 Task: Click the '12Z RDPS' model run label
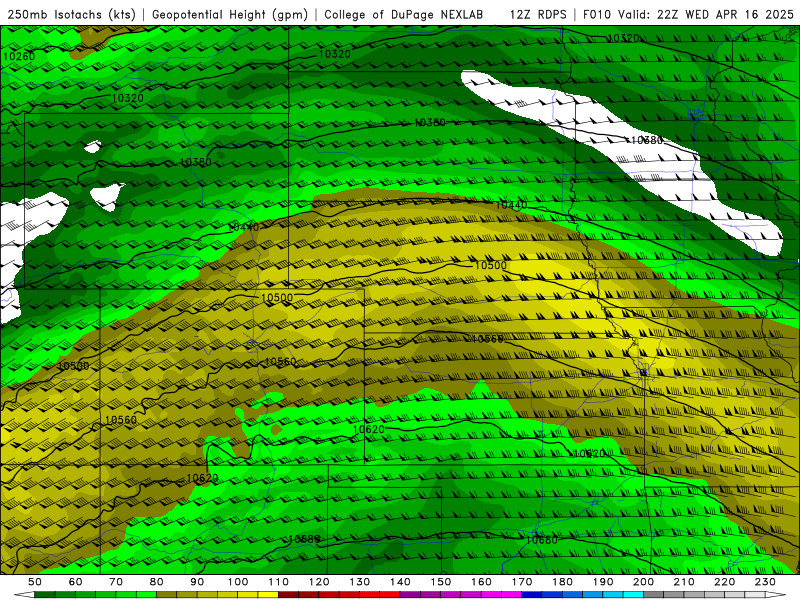[x=538, y=15]
